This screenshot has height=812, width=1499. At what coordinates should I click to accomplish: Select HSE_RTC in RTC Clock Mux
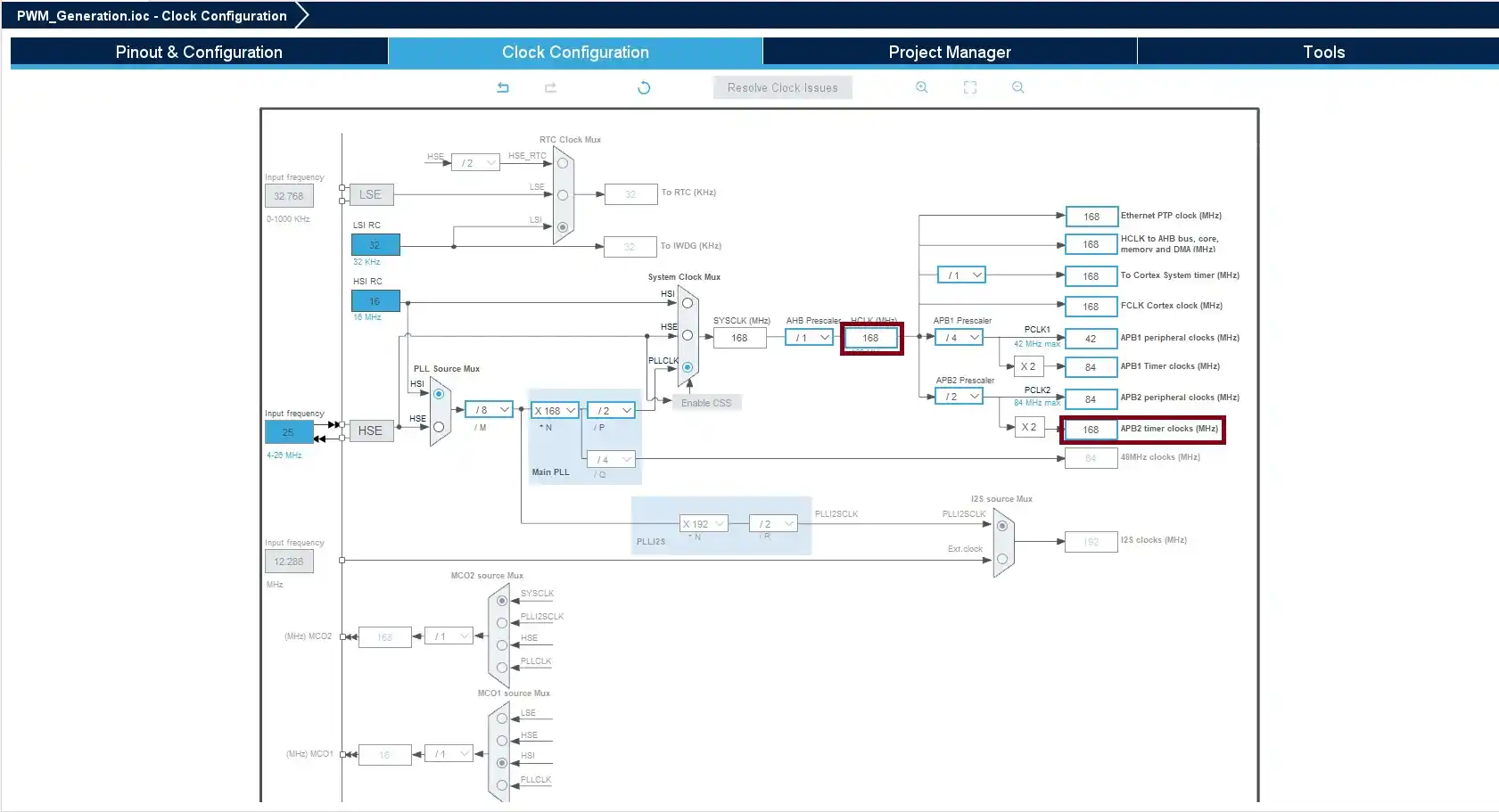563,163
